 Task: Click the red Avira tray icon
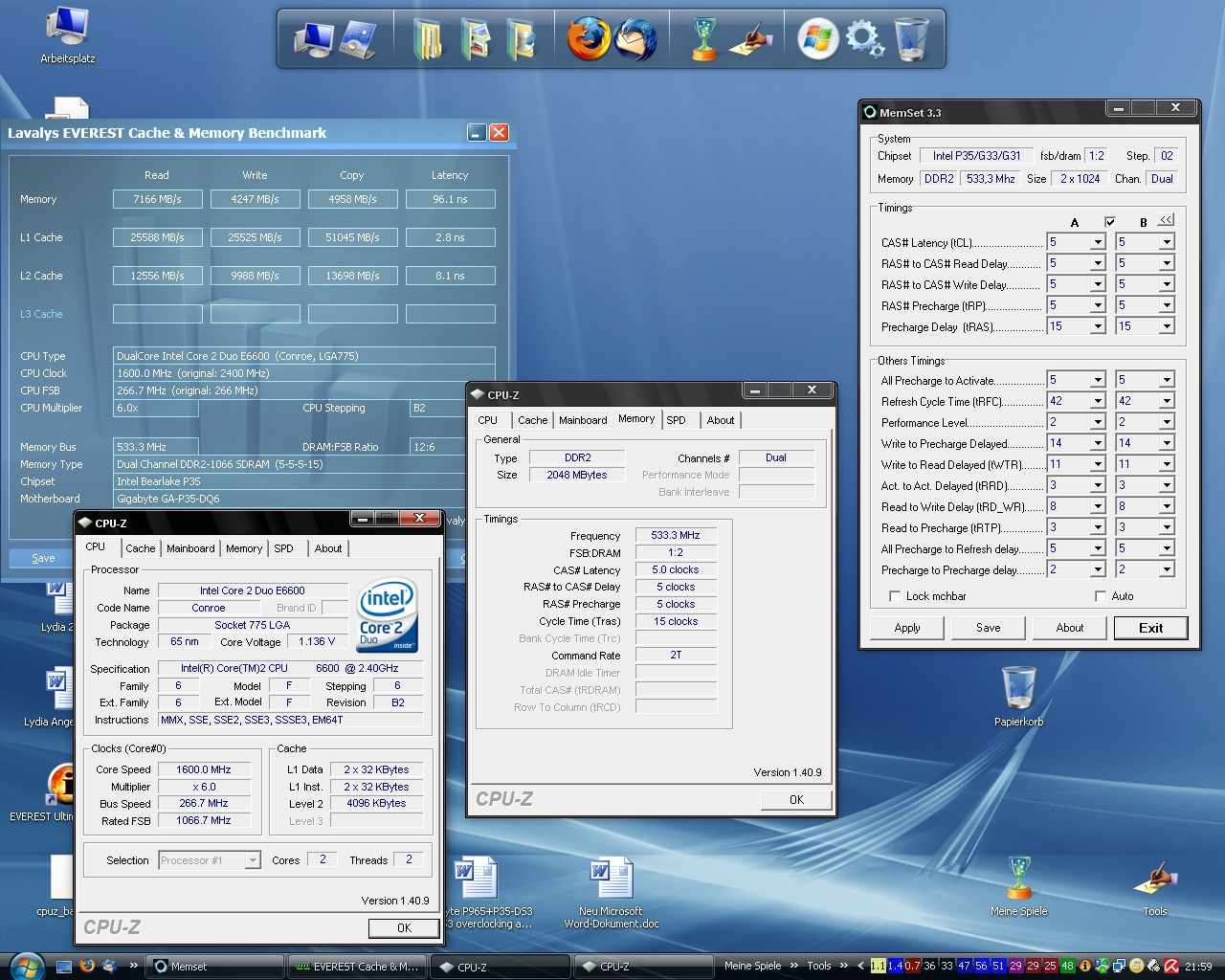click(1170, 966)
